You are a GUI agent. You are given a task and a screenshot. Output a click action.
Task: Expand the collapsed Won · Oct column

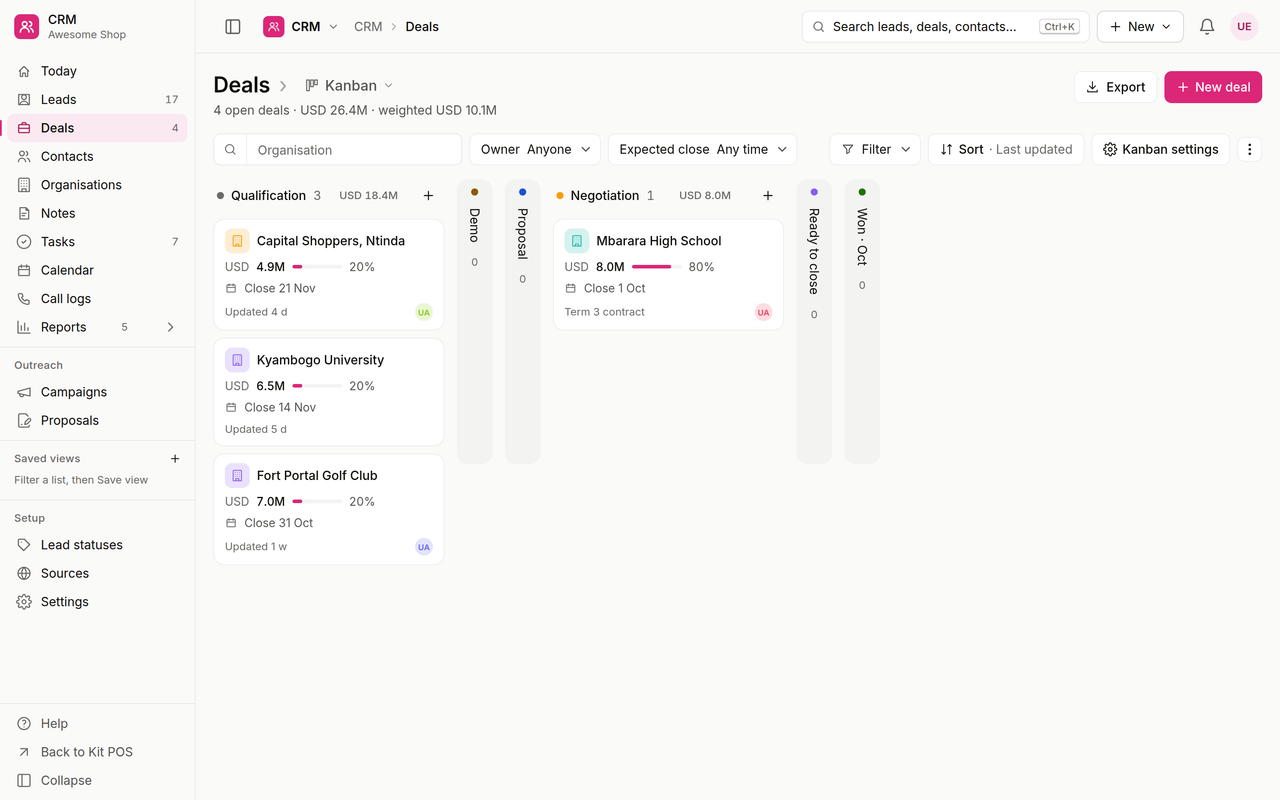tap(862, 322)
